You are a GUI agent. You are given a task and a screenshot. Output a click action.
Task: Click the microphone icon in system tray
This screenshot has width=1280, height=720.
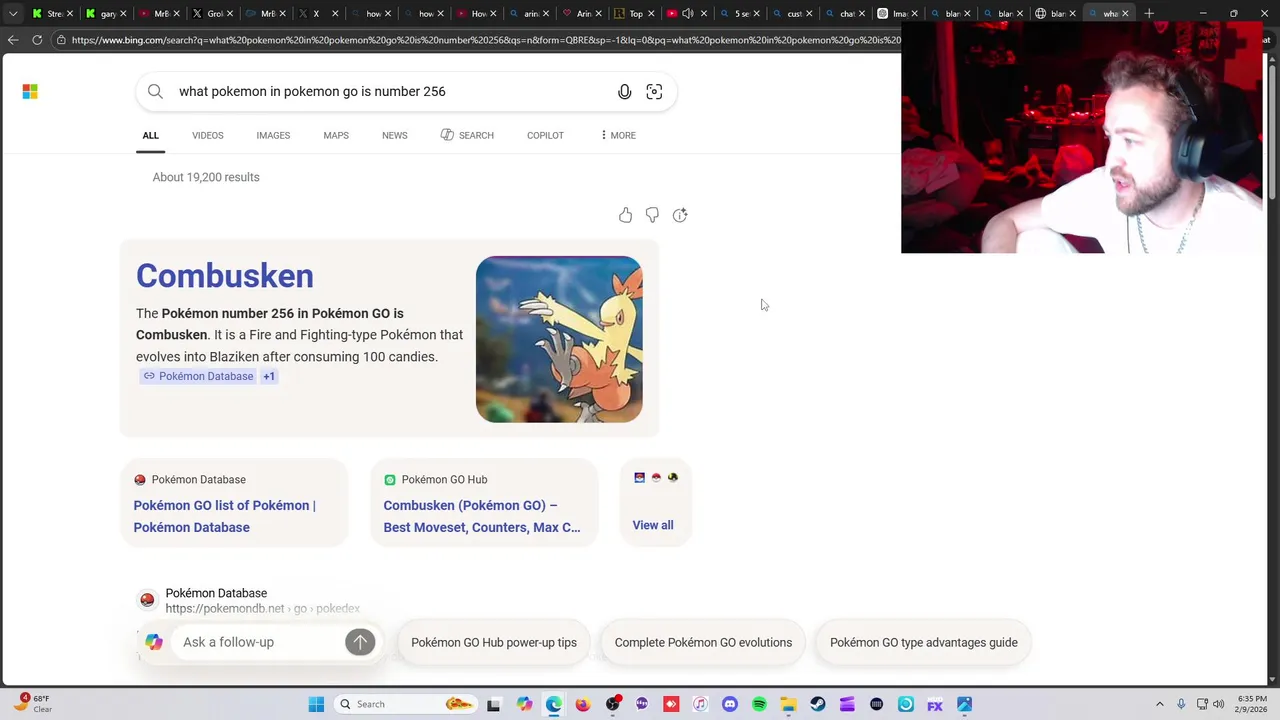pos(1181,704)
